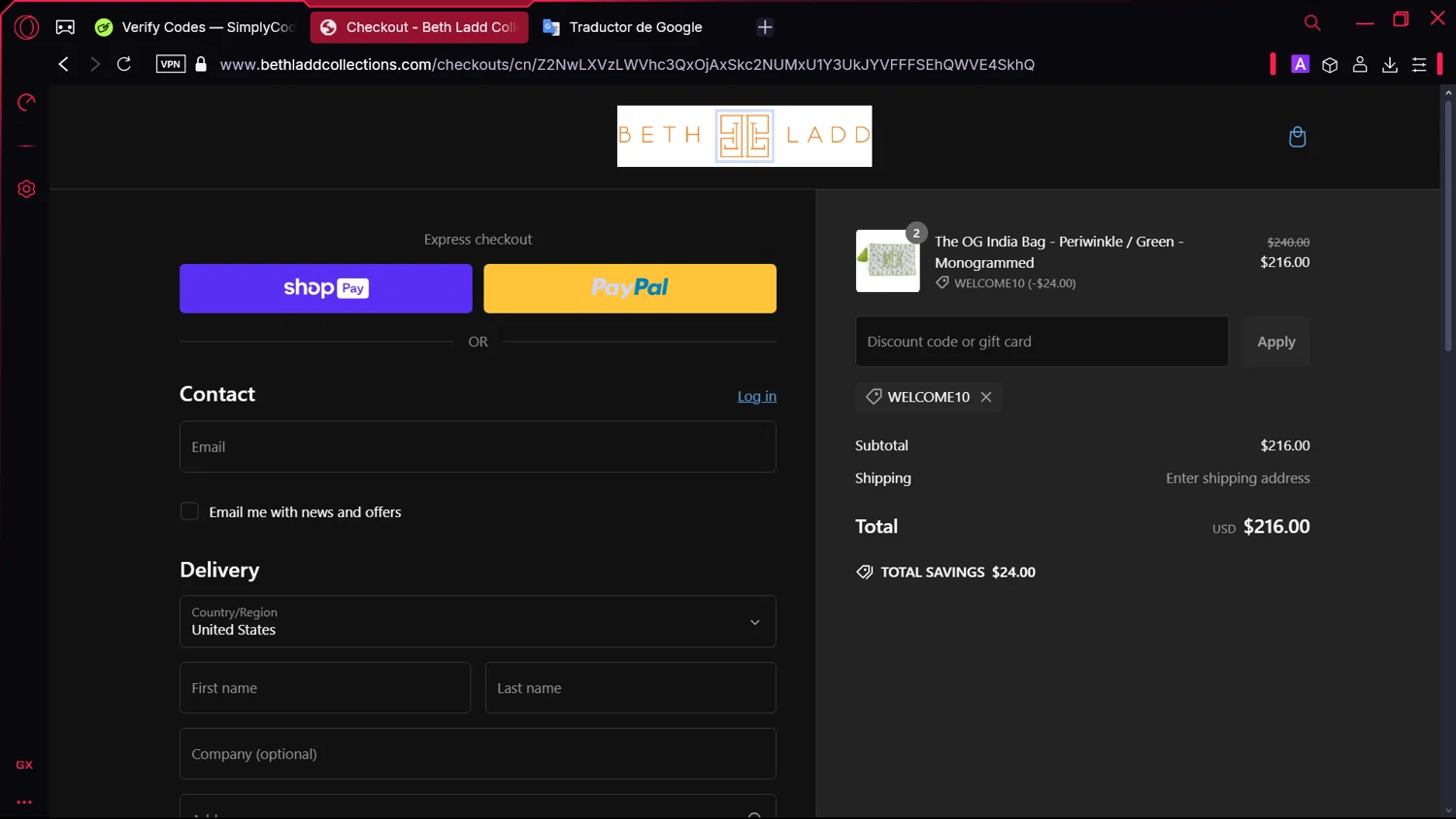Click the WELCOME10 (-$24.00) line under product

pos(1006,283)
